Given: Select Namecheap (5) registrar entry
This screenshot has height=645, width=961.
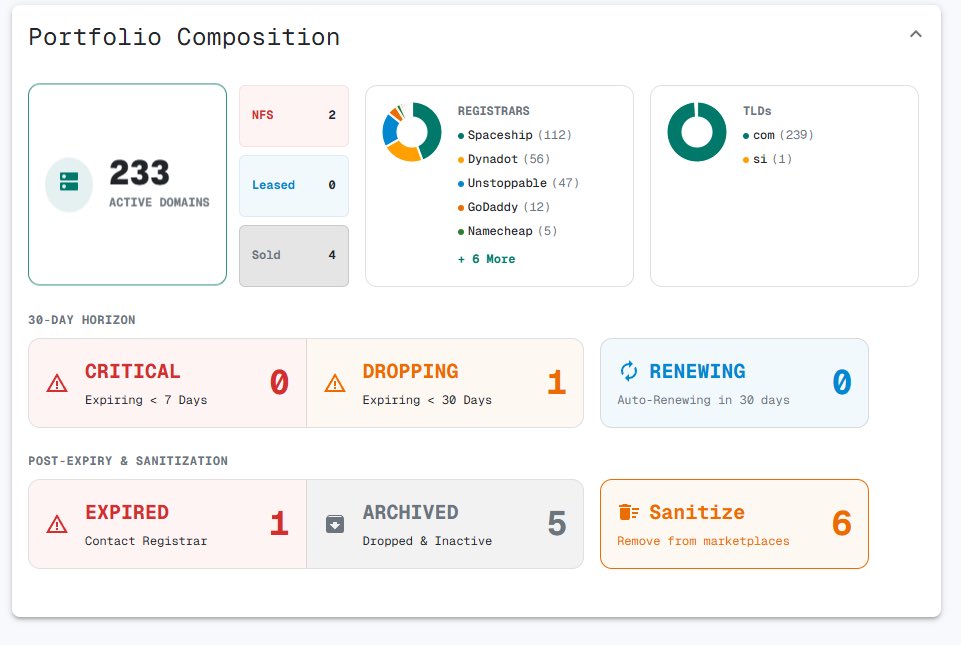Looking at the screenshot, I should pyautogui.click(x=507, y=231).
